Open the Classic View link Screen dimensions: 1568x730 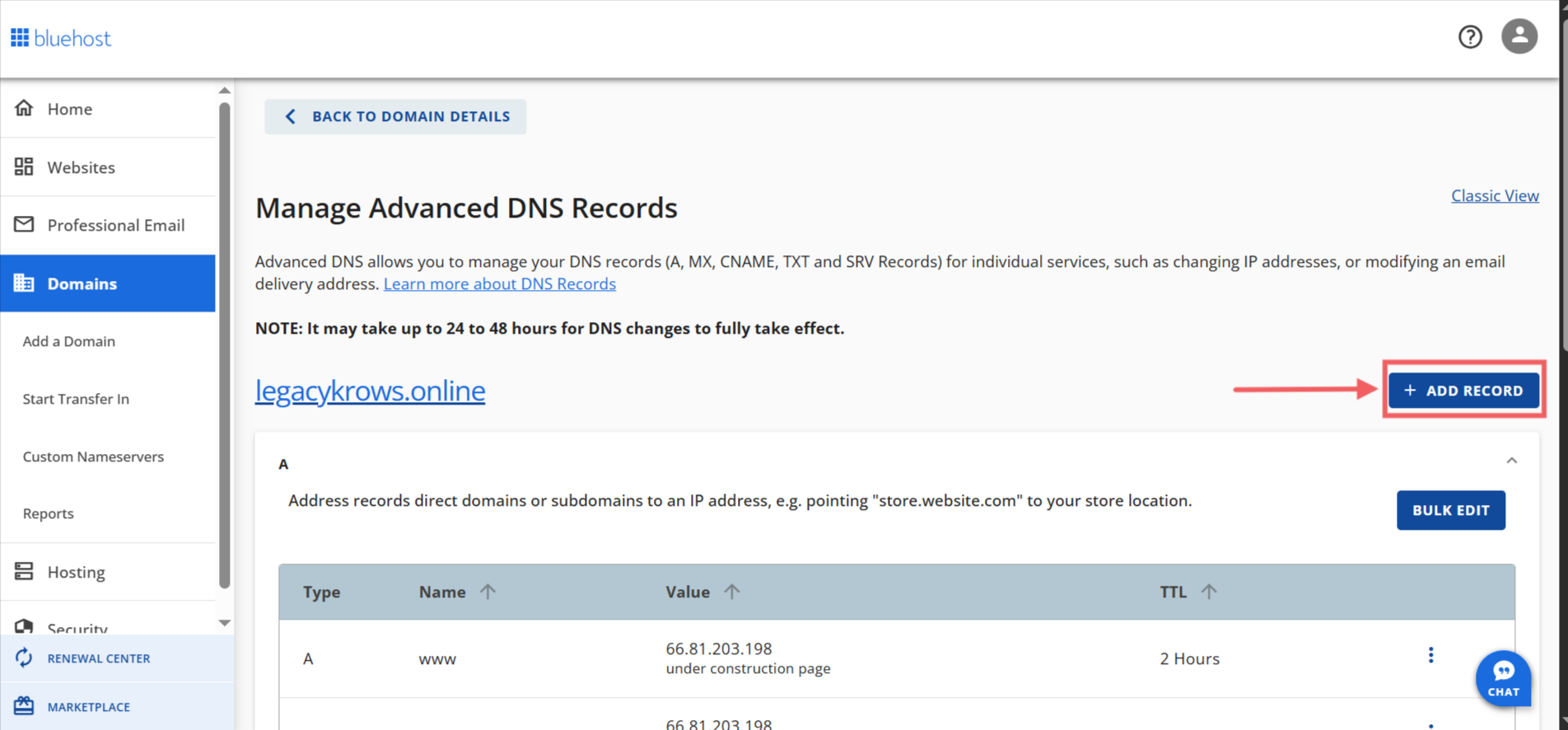point(1495,195)
